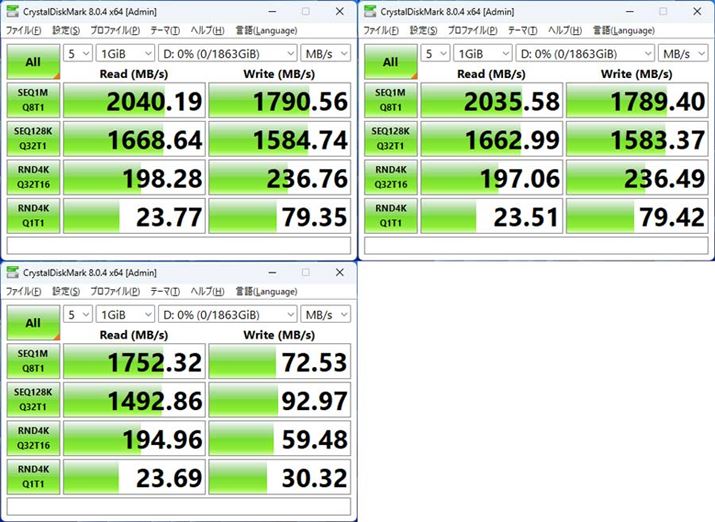Image resolution: width=715 pixels, height=522 pixels.
Task: Open 1GiB size dropdown in top-right window
Action: (x=483, y=54)
